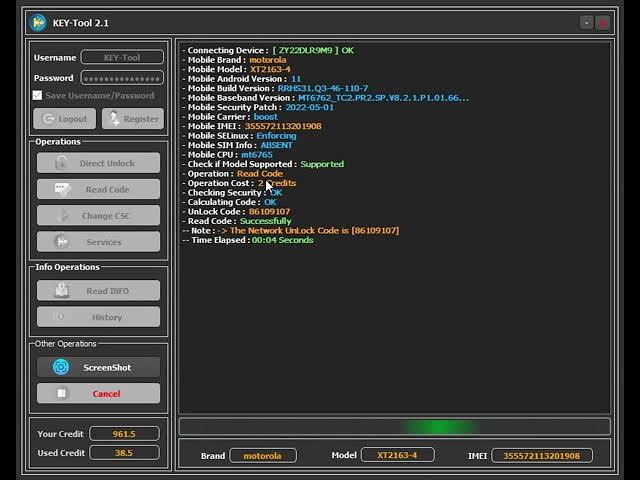Viewport: 640px width, 480px height.
Task: Click the Logout button
Action: (65, 119)
